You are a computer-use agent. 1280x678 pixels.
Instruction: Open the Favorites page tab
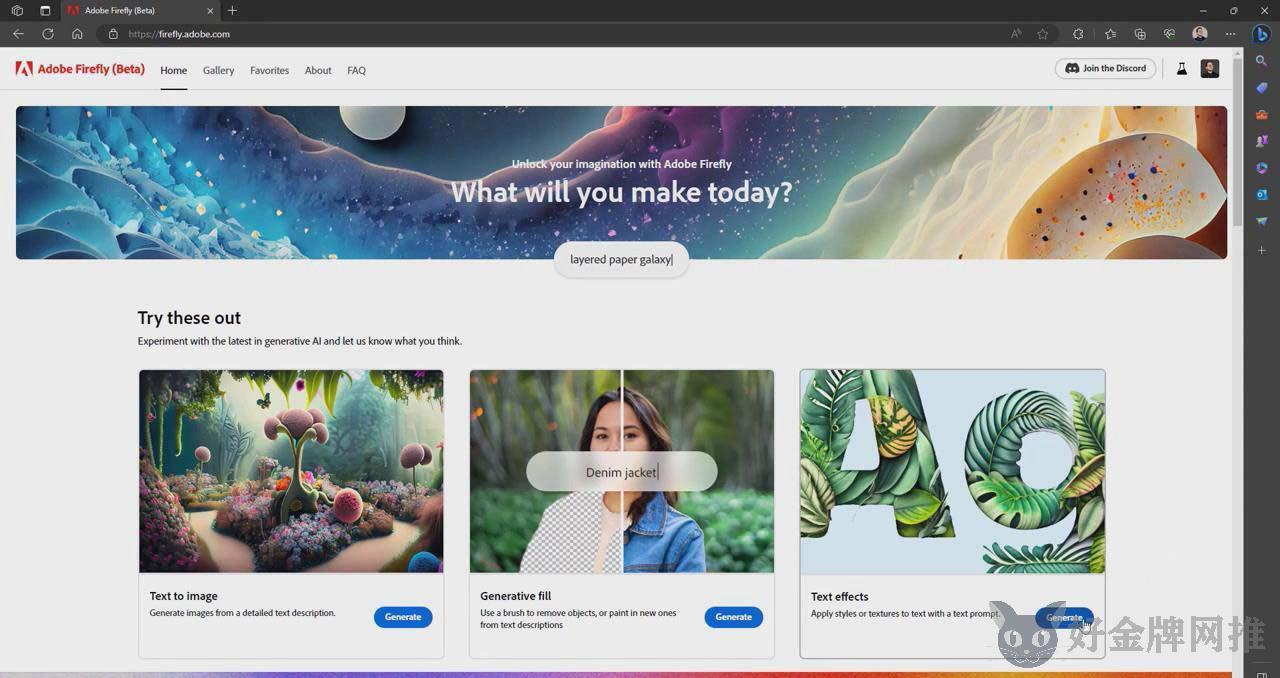269,70
